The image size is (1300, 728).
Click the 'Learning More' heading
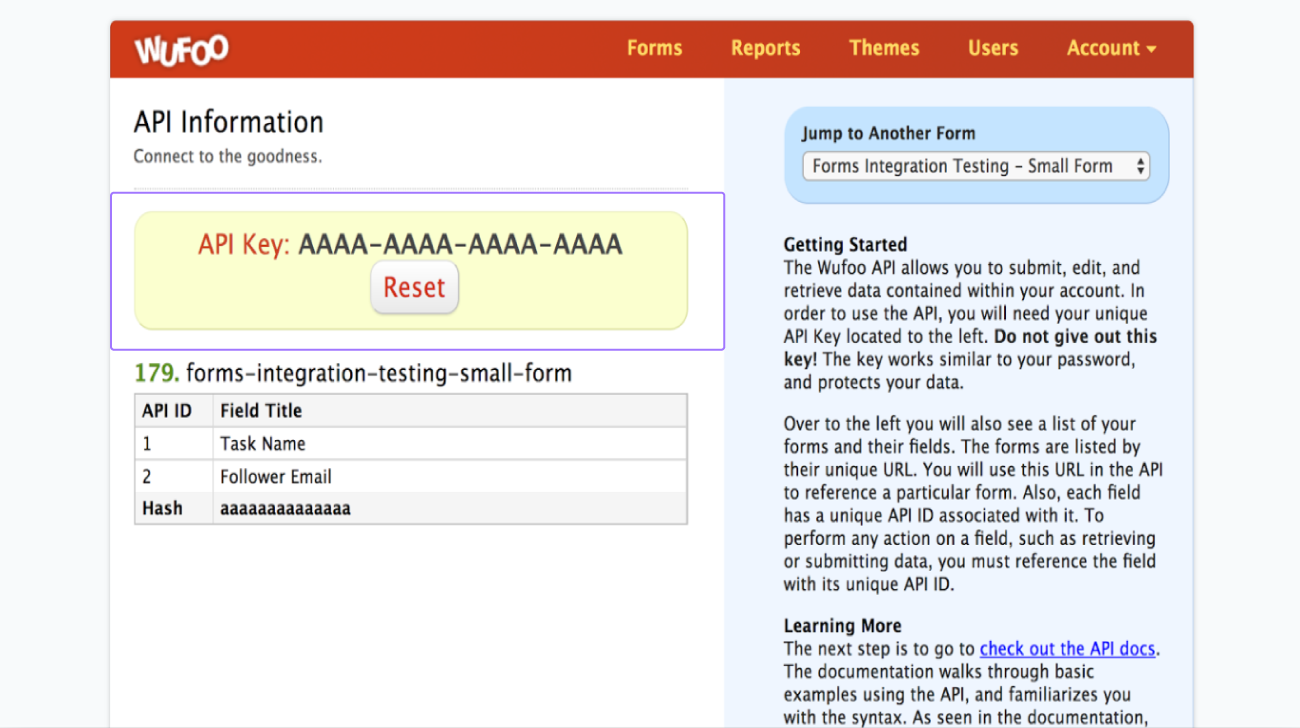(842, 626)
